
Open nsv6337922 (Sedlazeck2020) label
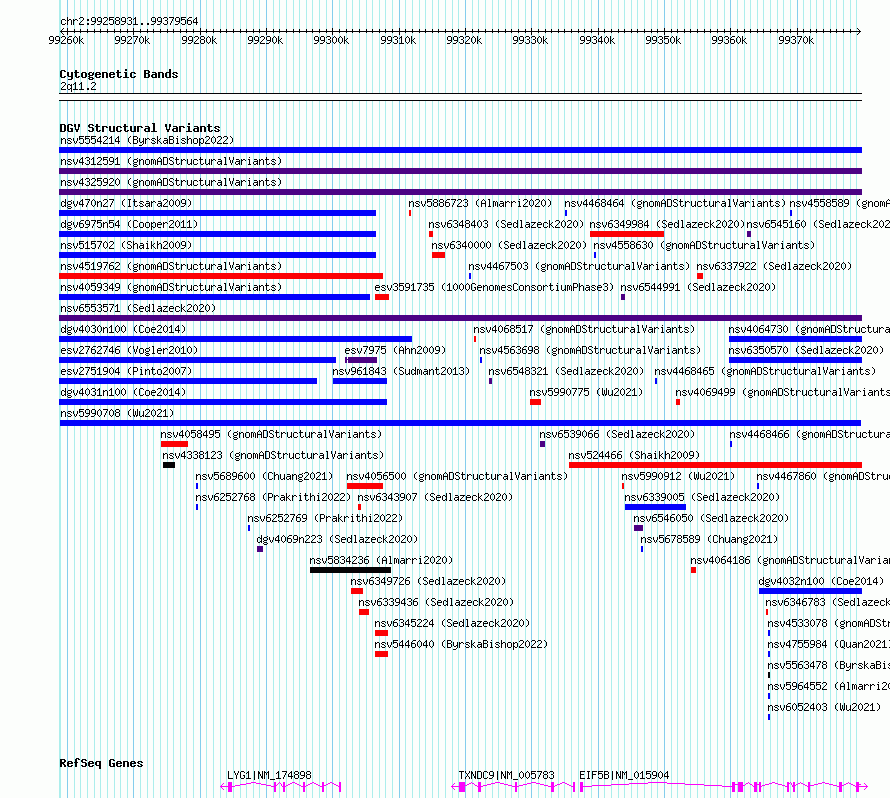point(774,266)
